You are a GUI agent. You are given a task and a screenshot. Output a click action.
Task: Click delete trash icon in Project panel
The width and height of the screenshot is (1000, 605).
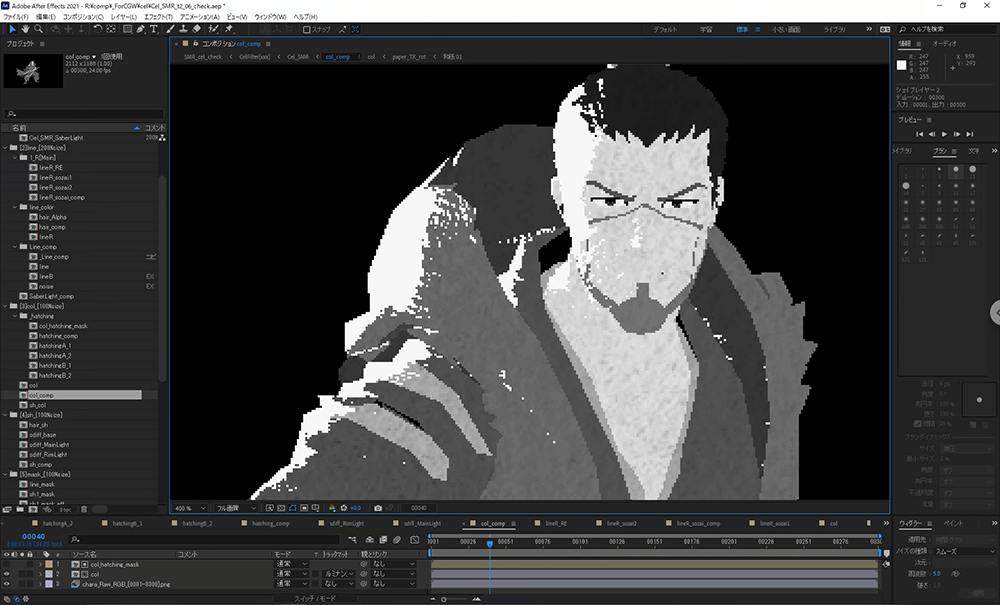click(x=84, y=509)
